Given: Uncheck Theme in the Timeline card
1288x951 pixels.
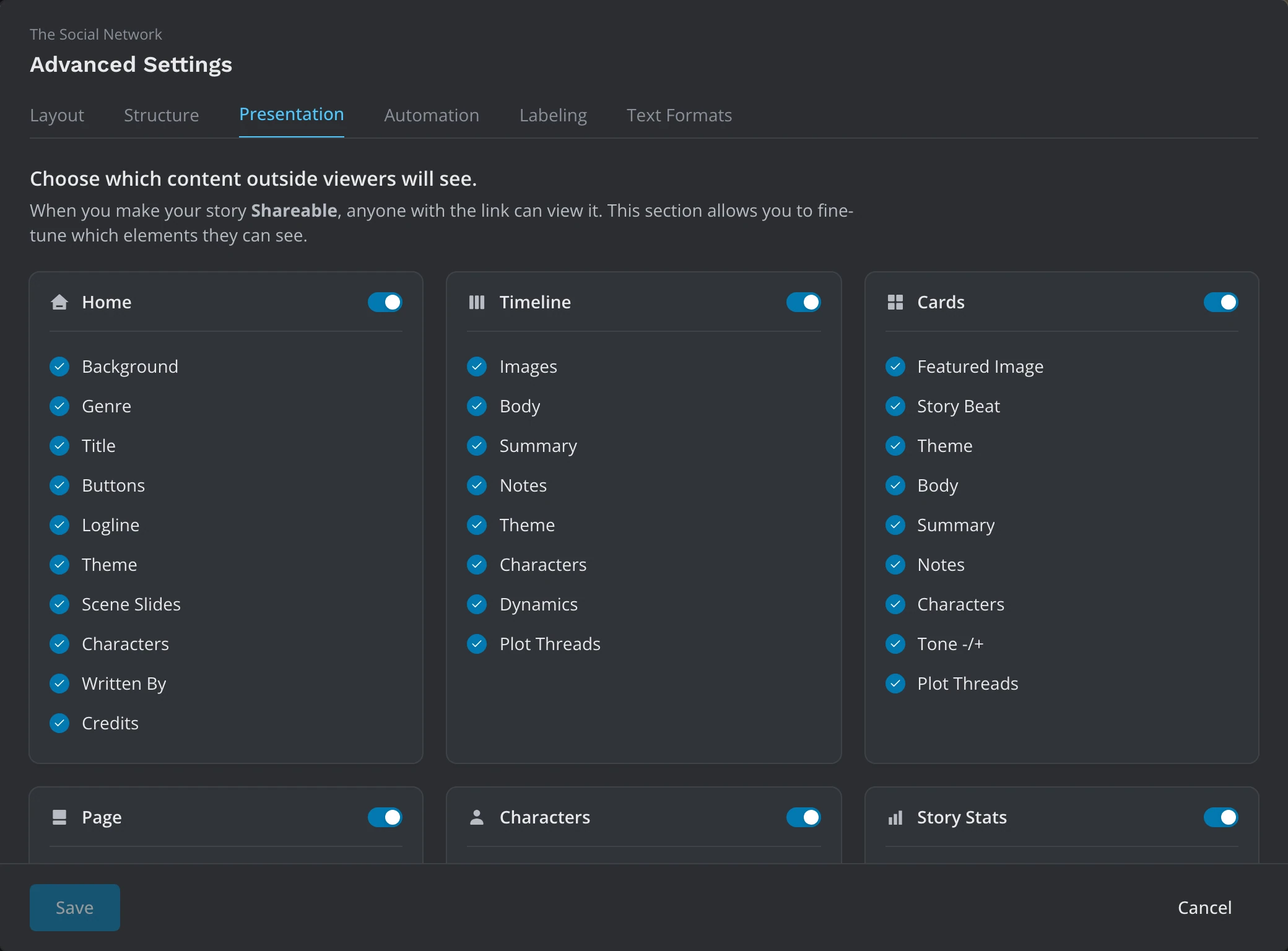Looking at the screenshot, I should point(477,525).
